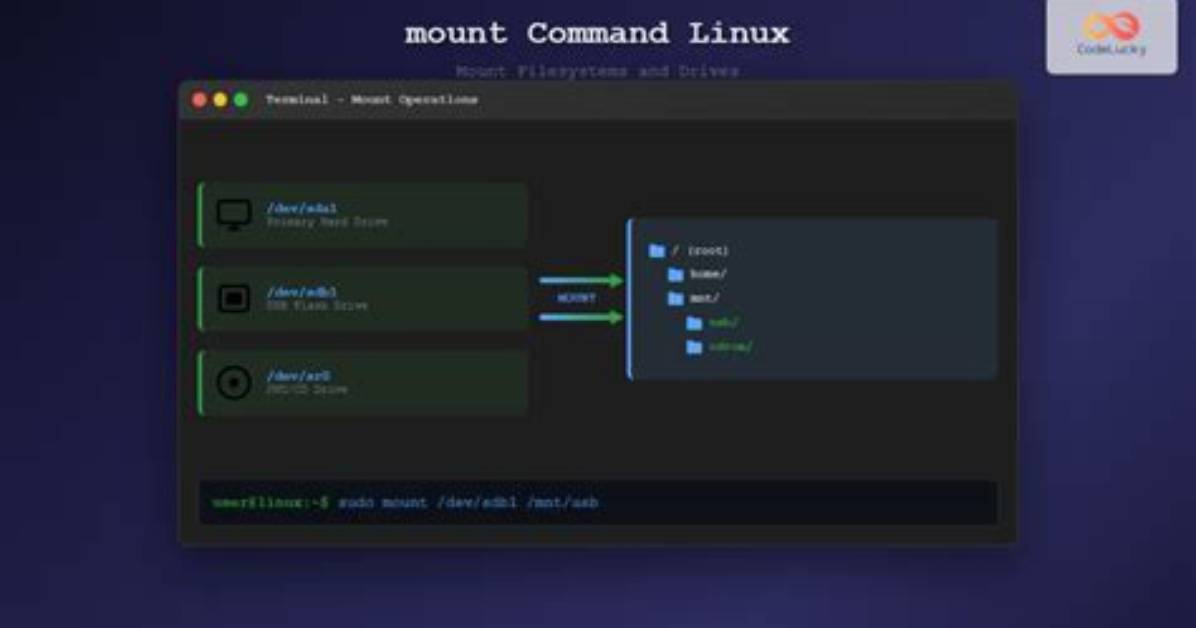
Task: Select the root folder icon
Action: 657,250
